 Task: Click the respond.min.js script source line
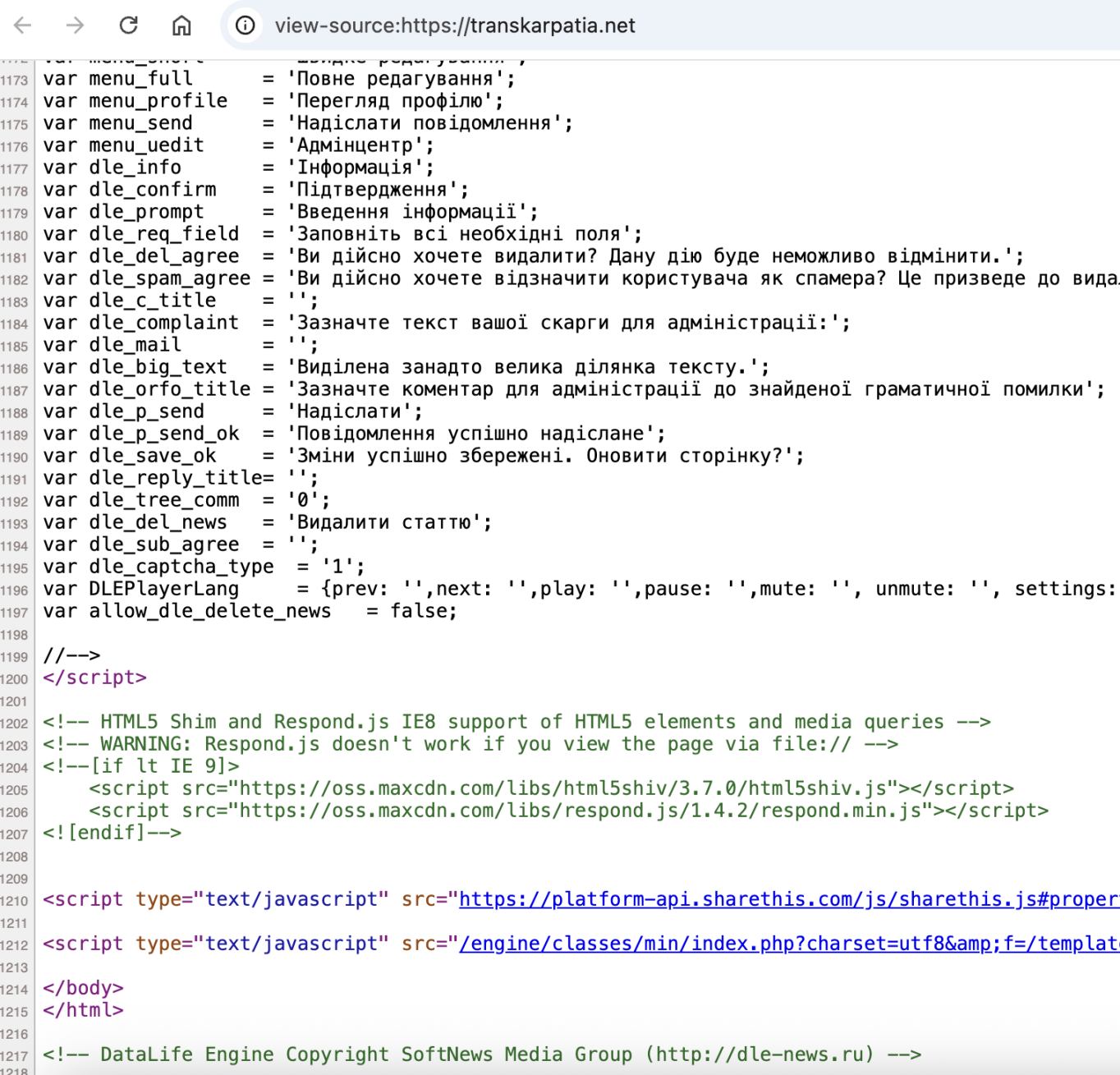(569, 811)
